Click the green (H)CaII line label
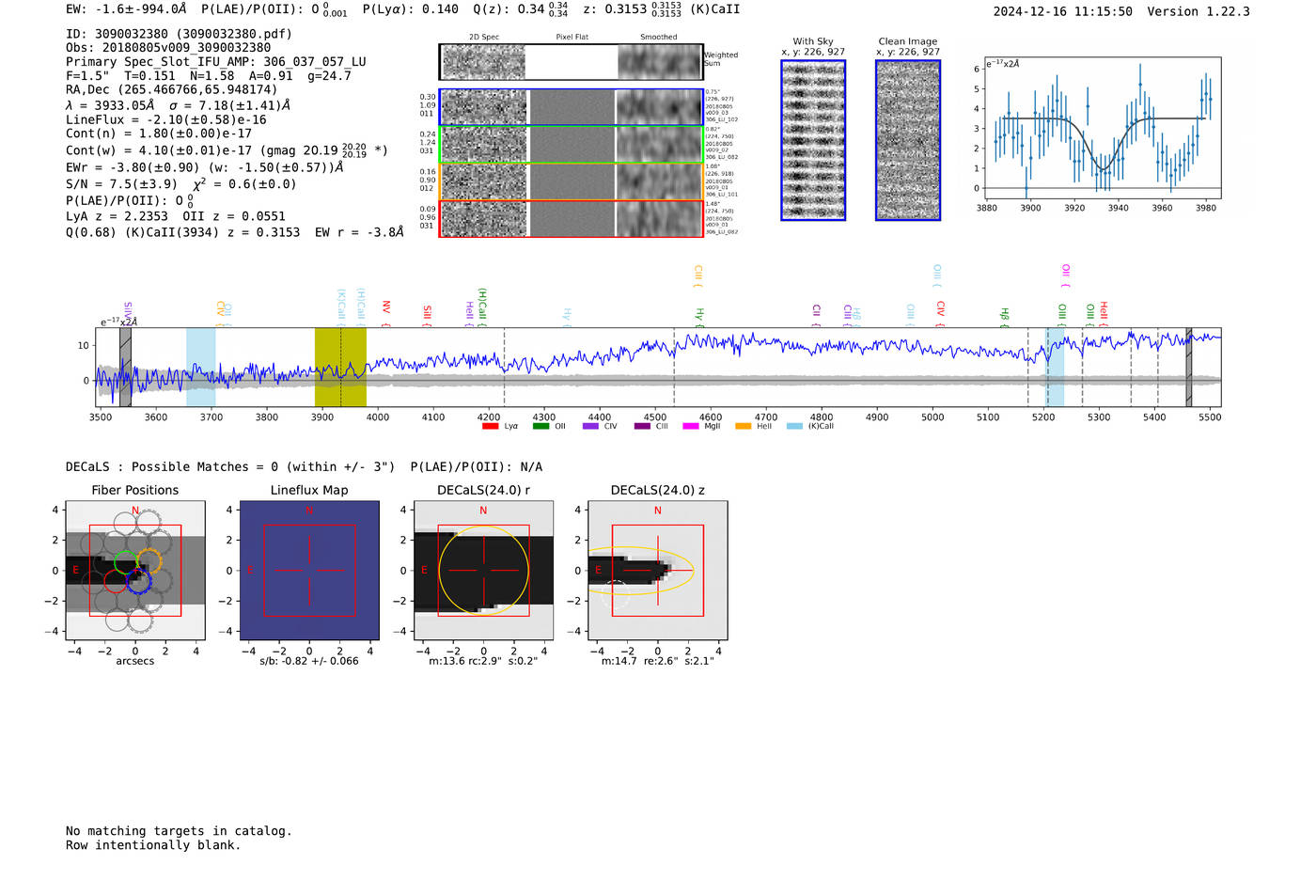This screenshot has height=896, width=1316. (x=482, y=307)
